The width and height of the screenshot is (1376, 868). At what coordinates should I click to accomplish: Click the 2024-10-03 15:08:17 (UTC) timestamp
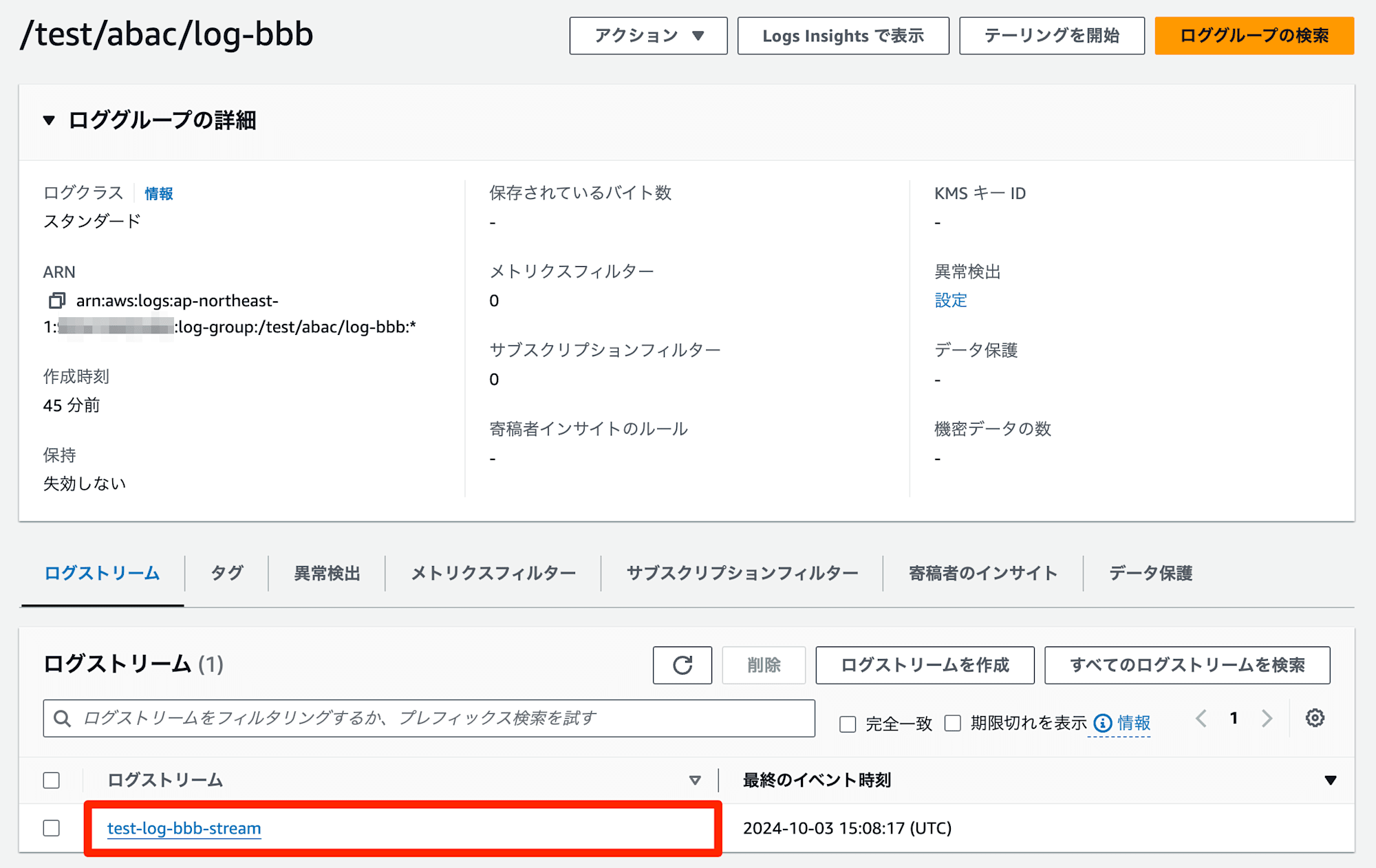(x=847, y=828)
